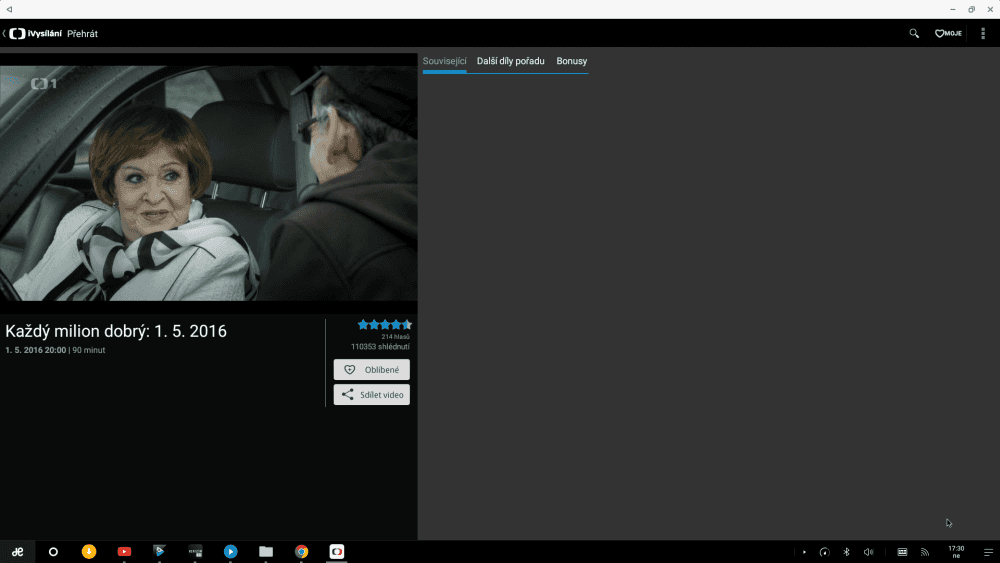Switch to Bonusy tab

point(571,61)
